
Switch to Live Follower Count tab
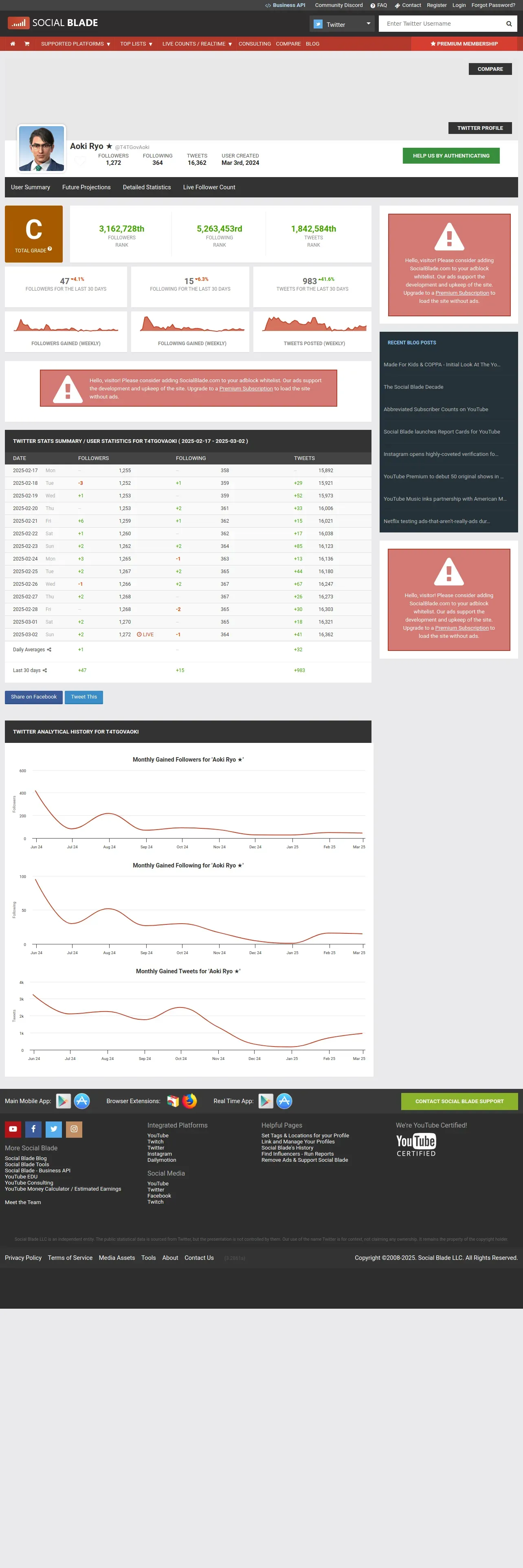click(x=209, y=188)
